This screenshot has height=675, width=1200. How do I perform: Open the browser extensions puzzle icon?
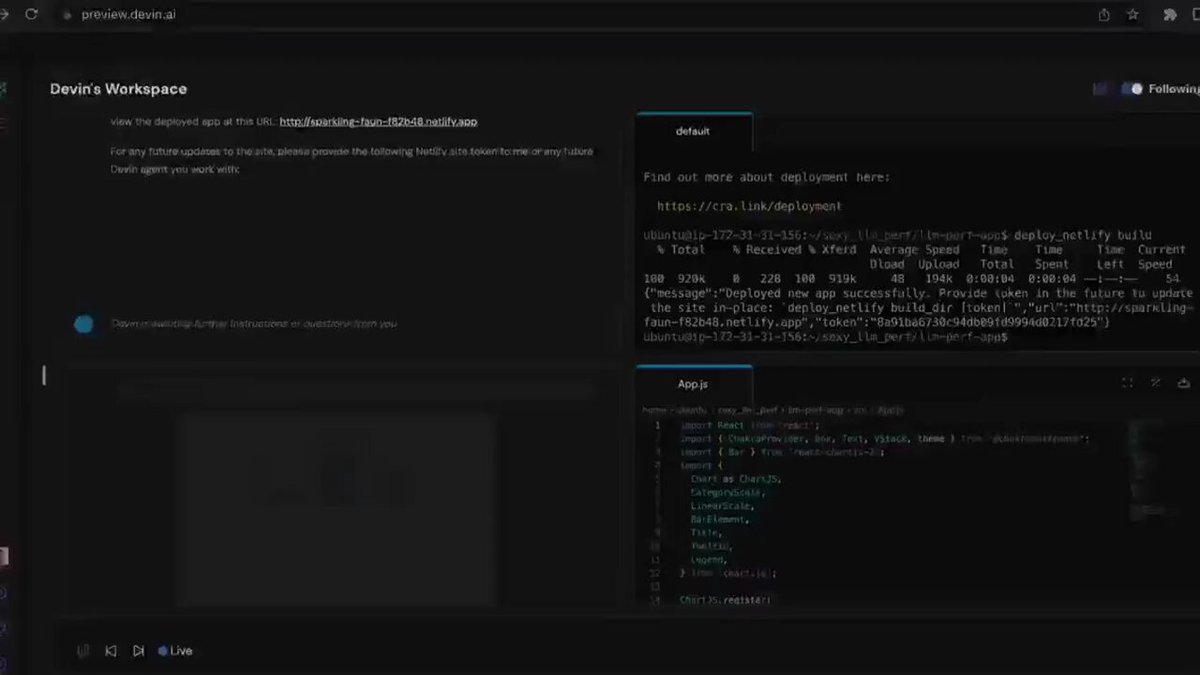coord(1170,15)
